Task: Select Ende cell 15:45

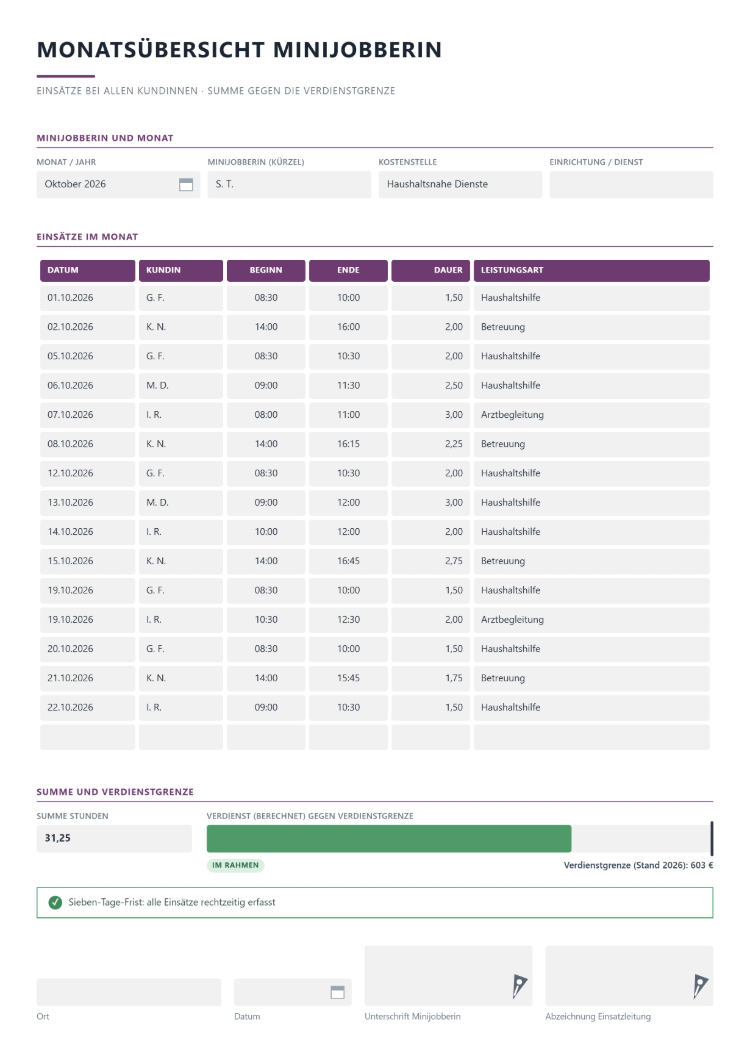Action: point(348,678)
